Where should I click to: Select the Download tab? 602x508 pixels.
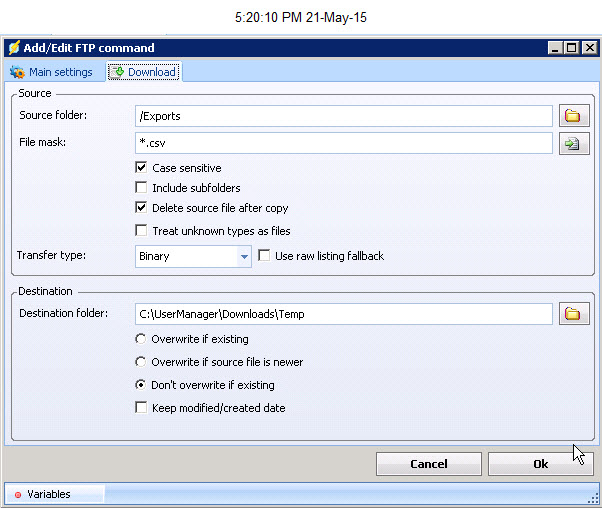click(x=144, y=72)
